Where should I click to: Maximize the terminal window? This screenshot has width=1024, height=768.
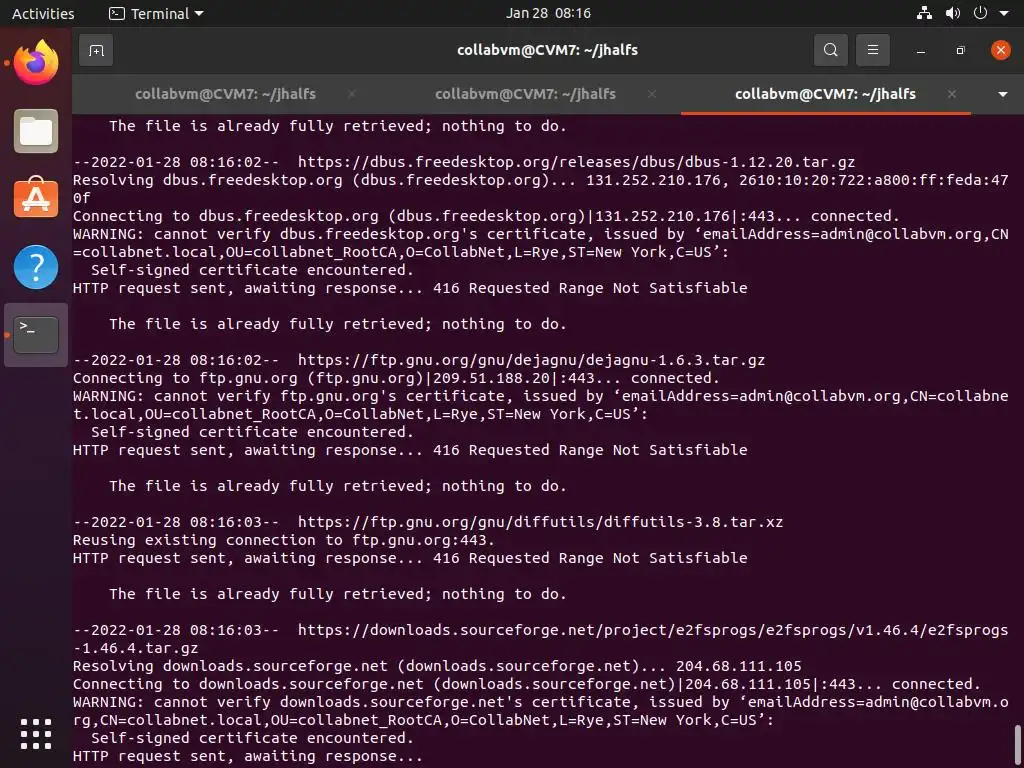[960, 51]
